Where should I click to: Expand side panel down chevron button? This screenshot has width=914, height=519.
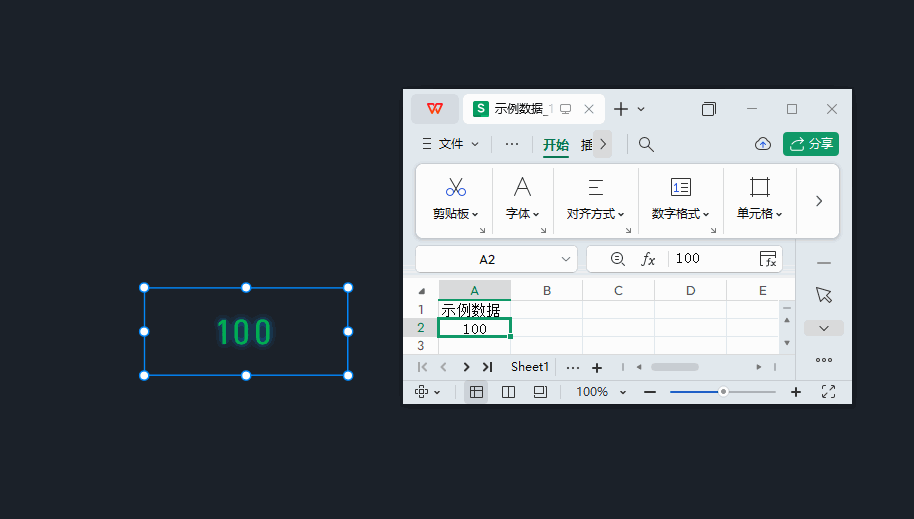[x=824, y=328]
